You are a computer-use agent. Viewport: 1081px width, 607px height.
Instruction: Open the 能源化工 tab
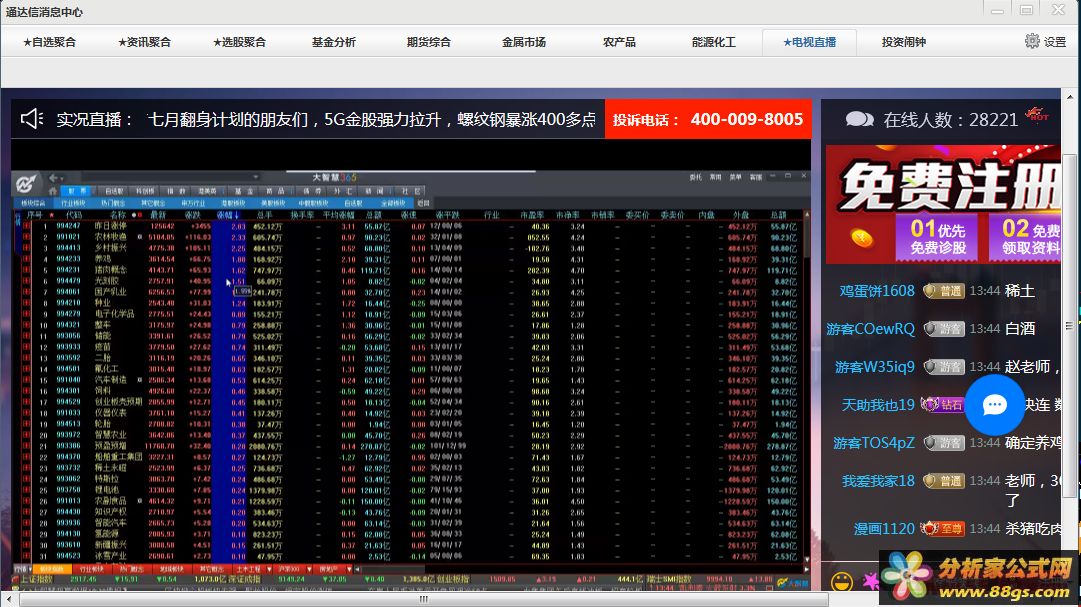(714, 42)
